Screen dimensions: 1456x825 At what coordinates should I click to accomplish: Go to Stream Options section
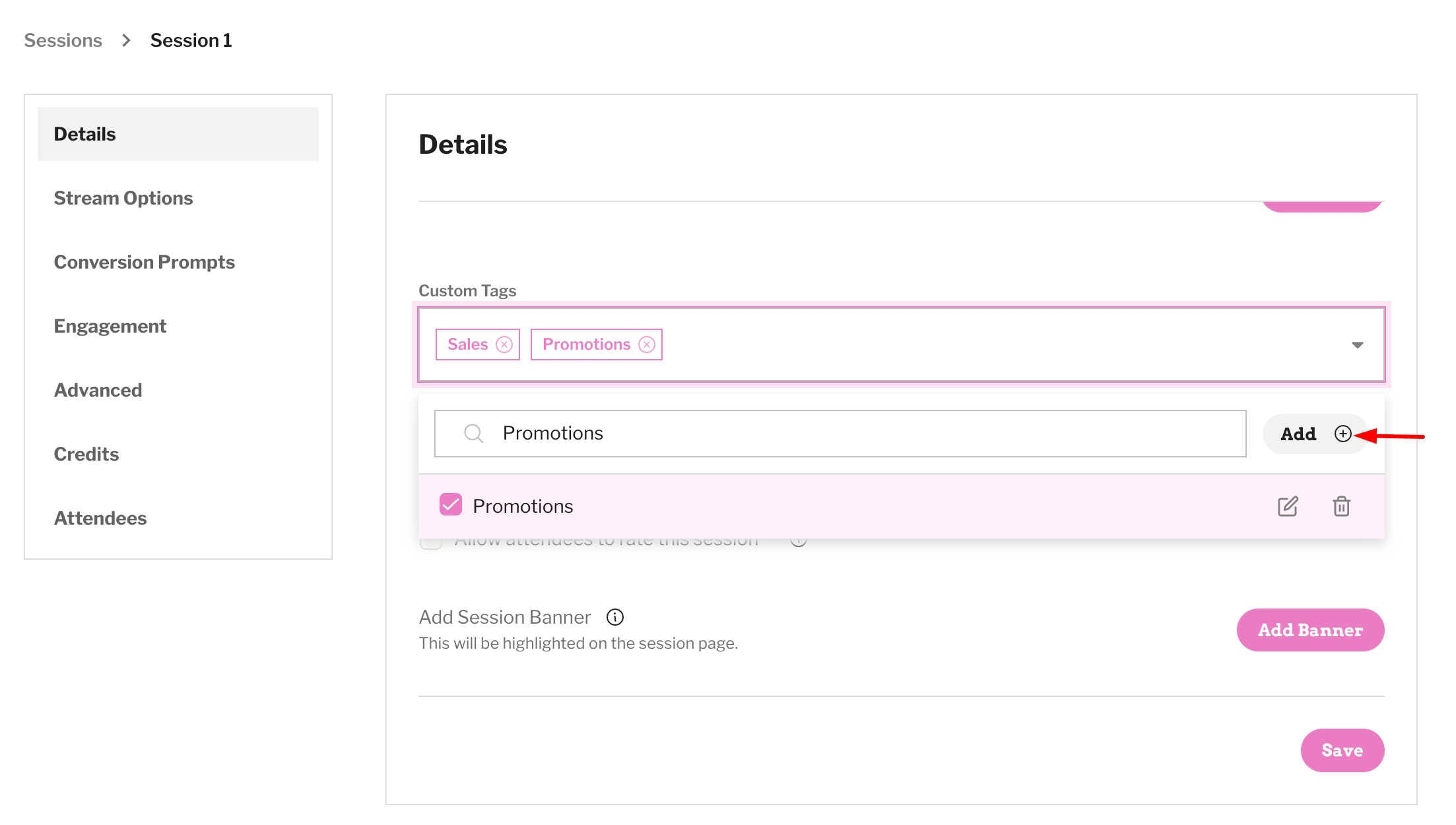point(123,198)
